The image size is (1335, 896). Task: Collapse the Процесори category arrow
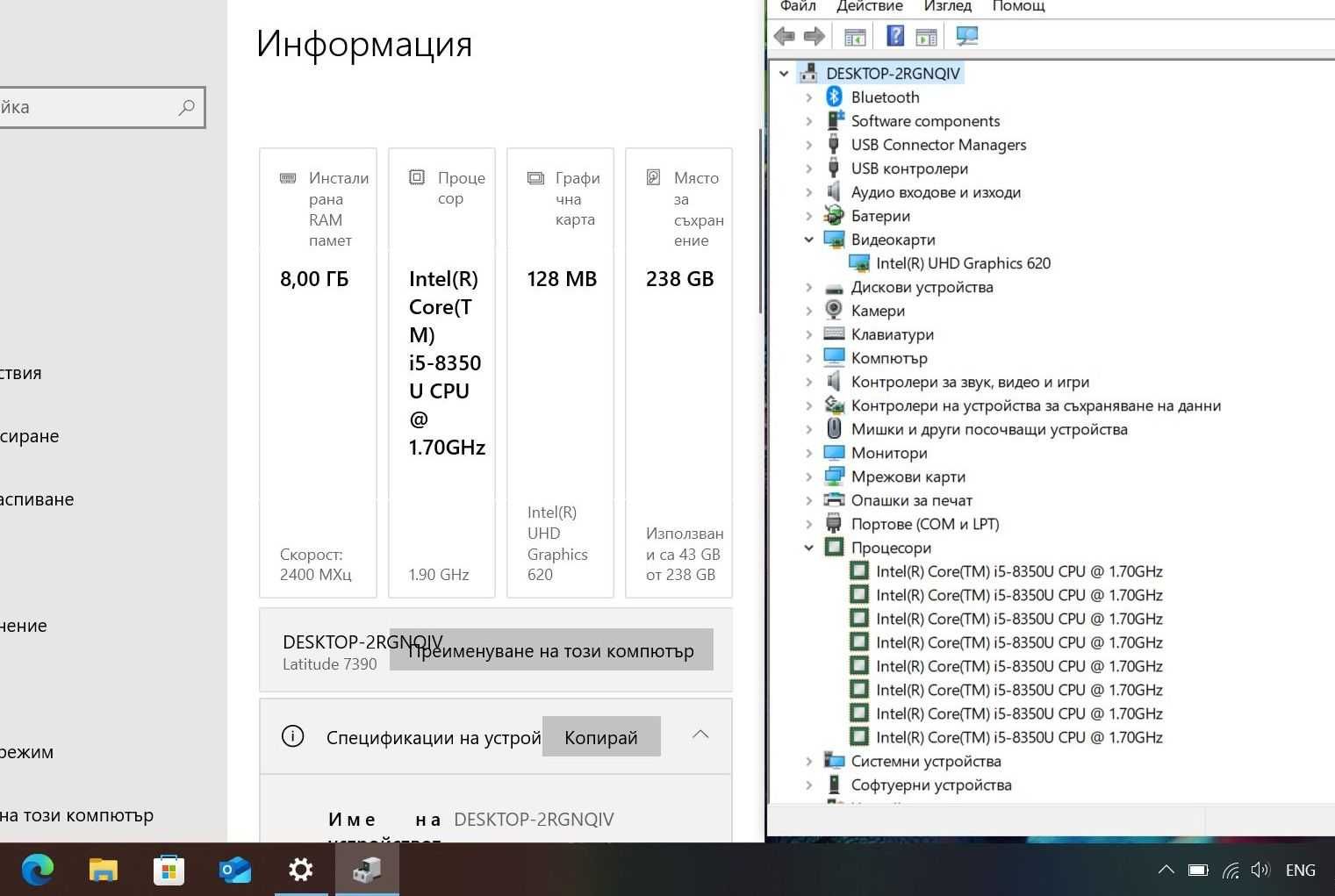[809, 548]
